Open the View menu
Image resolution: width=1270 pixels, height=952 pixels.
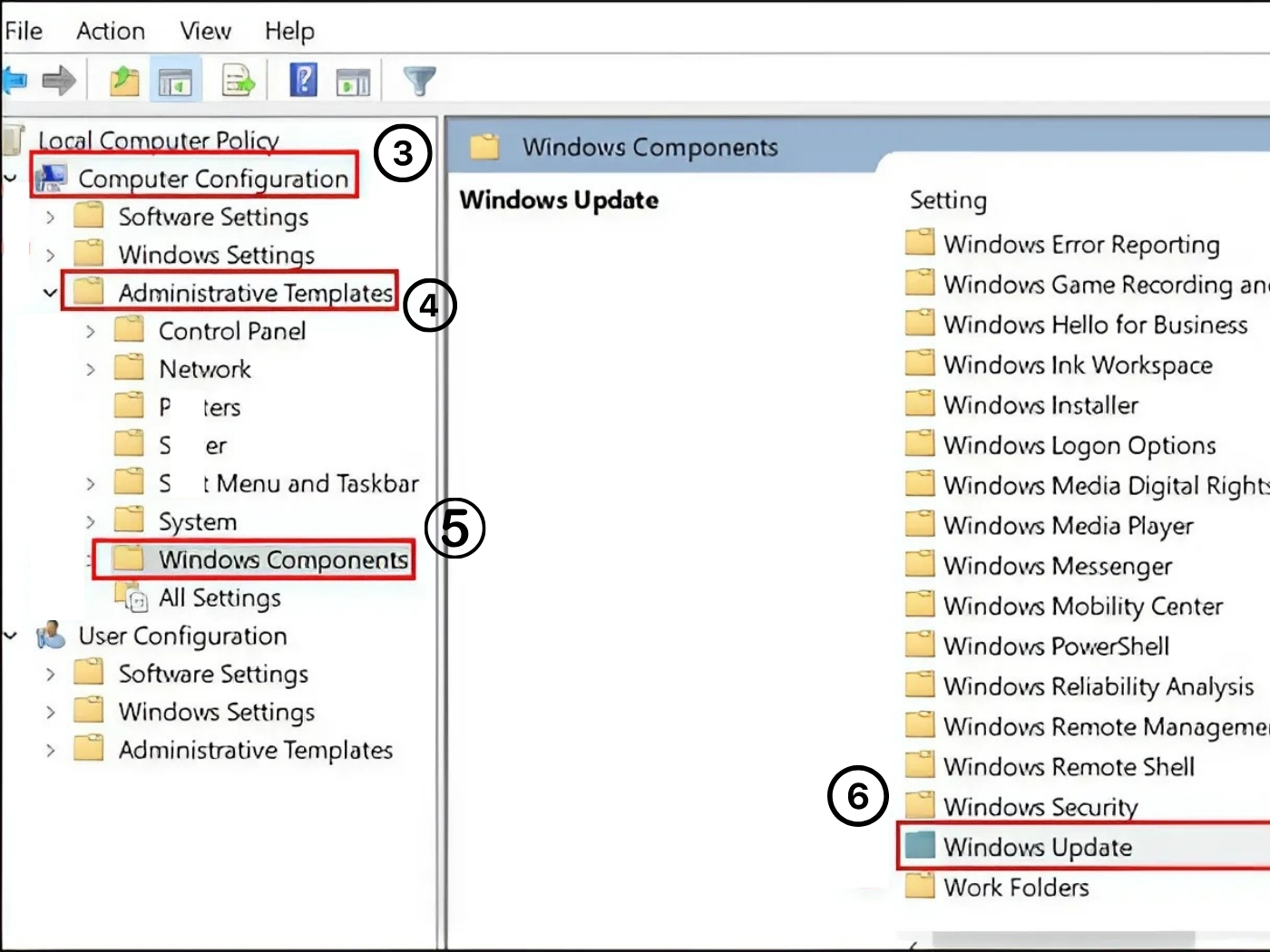tap(206, 31)
